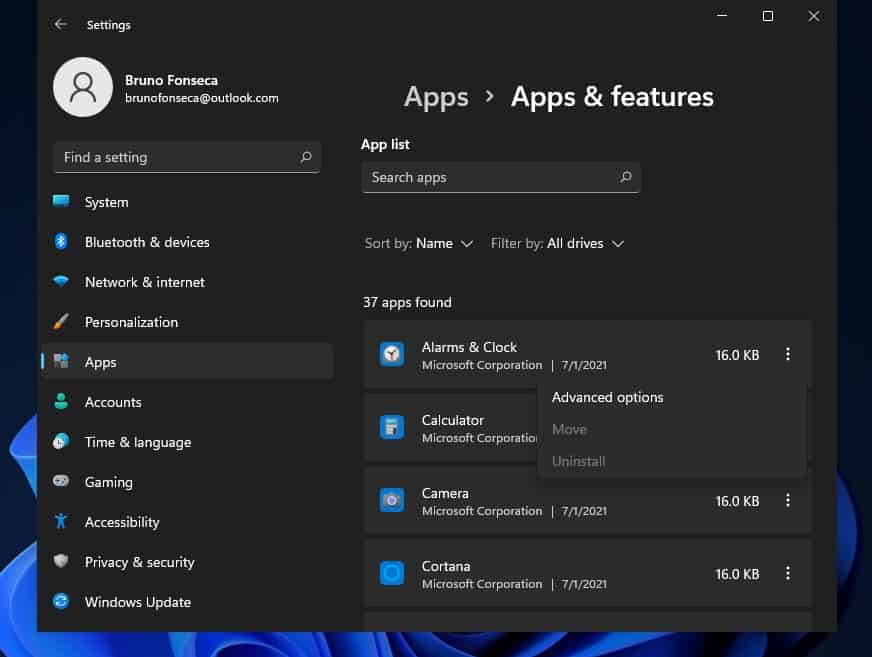Click Windows Update label in sidebar
The image size is (872, 657).
pos(138,602)
